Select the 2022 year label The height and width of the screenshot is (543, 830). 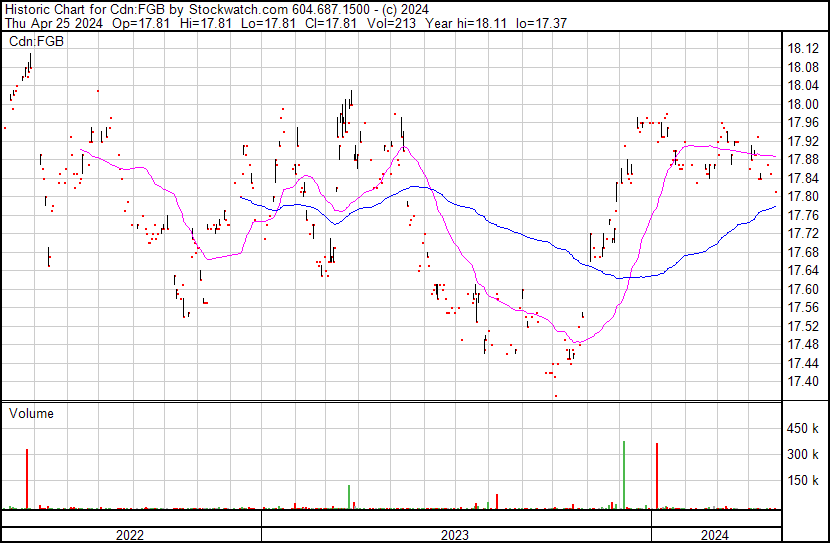point(130,535)
